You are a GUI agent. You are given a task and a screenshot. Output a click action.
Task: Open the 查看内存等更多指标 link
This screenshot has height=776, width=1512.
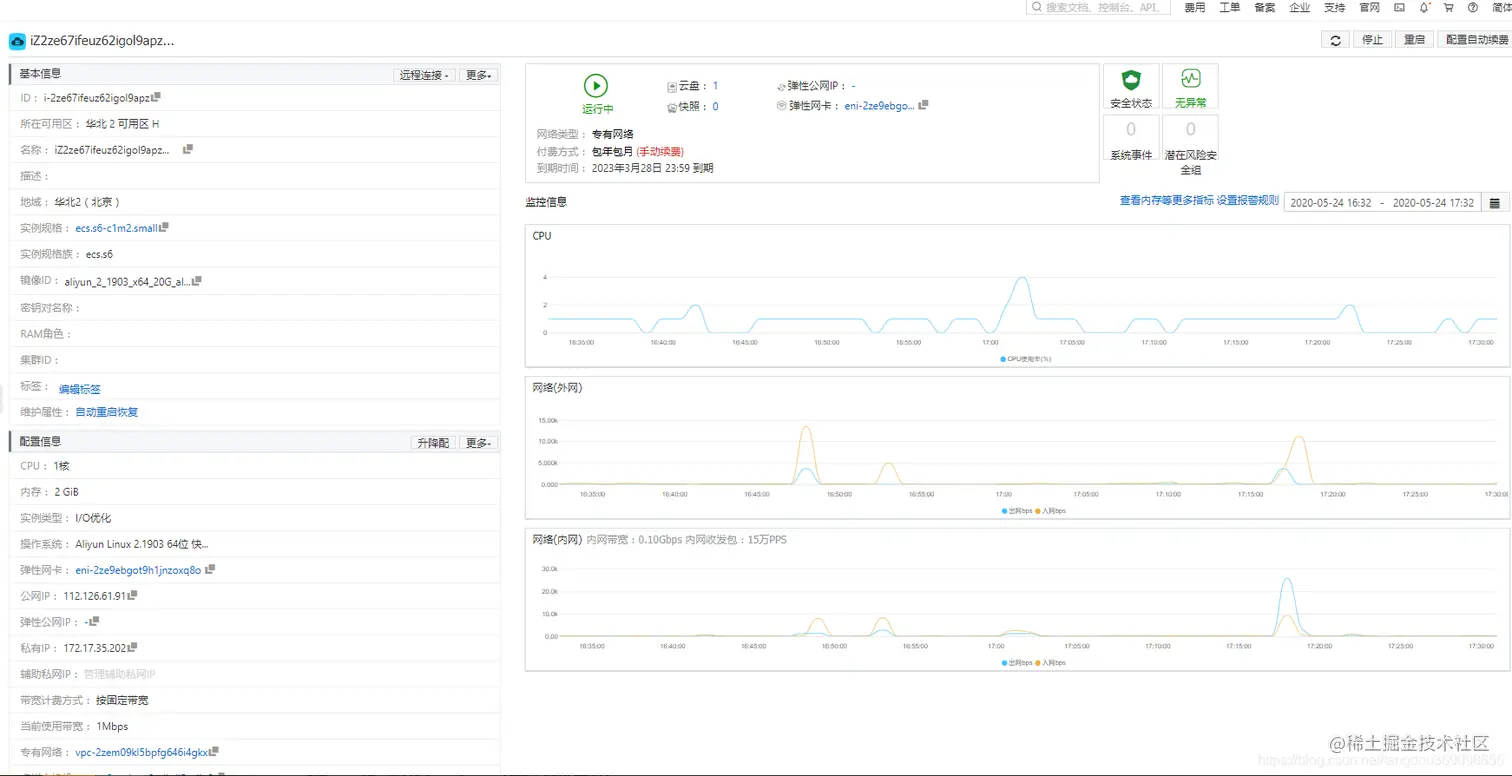1166,200
